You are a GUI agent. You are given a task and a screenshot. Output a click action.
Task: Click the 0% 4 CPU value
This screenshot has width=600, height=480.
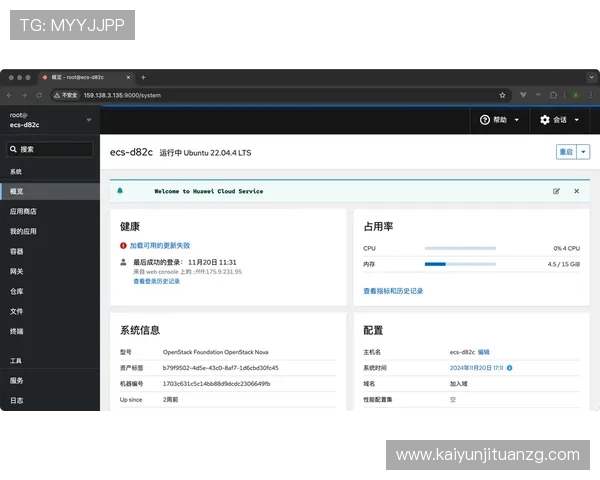tap(567, 248)
